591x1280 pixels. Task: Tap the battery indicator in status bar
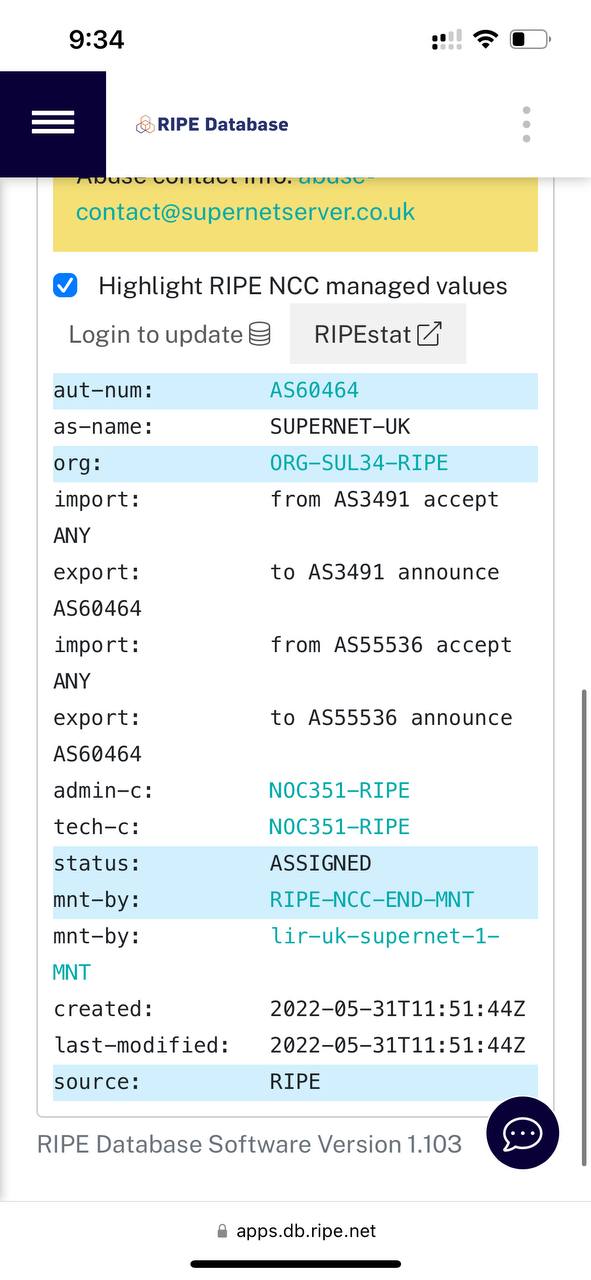click(x=530, y=40)
